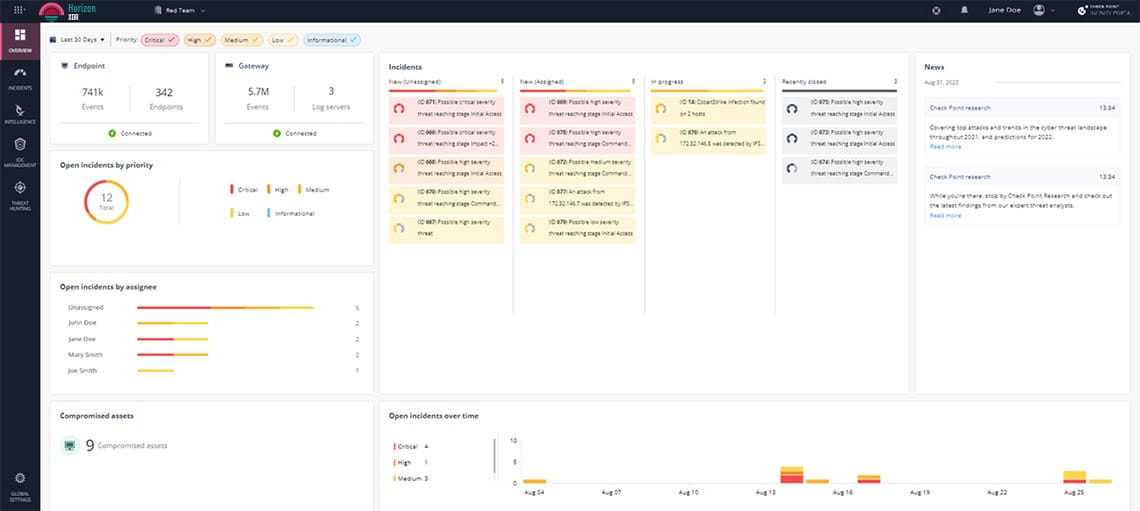
Task: Click the Critical legend swatch in priority chart
Action: 232,190
